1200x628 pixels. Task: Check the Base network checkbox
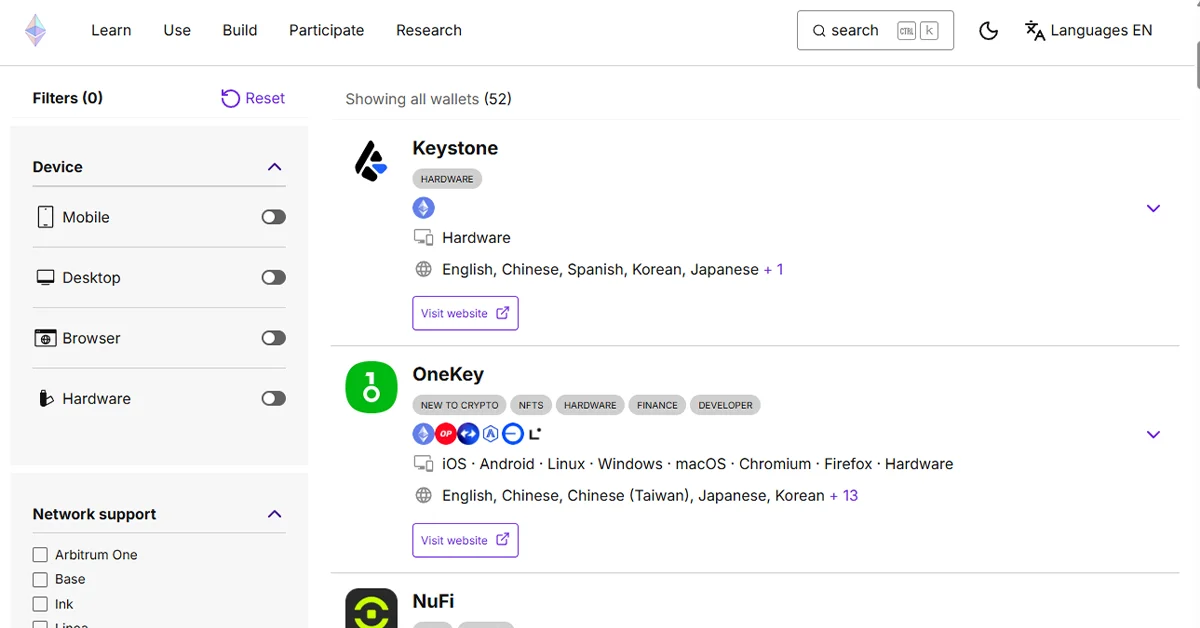[x=40, y=579]
